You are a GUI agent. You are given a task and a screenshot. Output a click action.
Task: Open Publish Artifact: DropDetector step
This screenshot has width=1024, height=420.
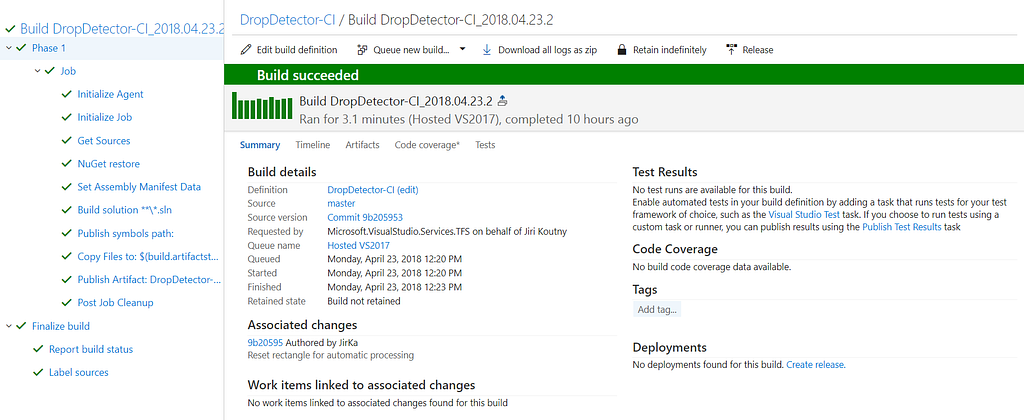(150, 280)
